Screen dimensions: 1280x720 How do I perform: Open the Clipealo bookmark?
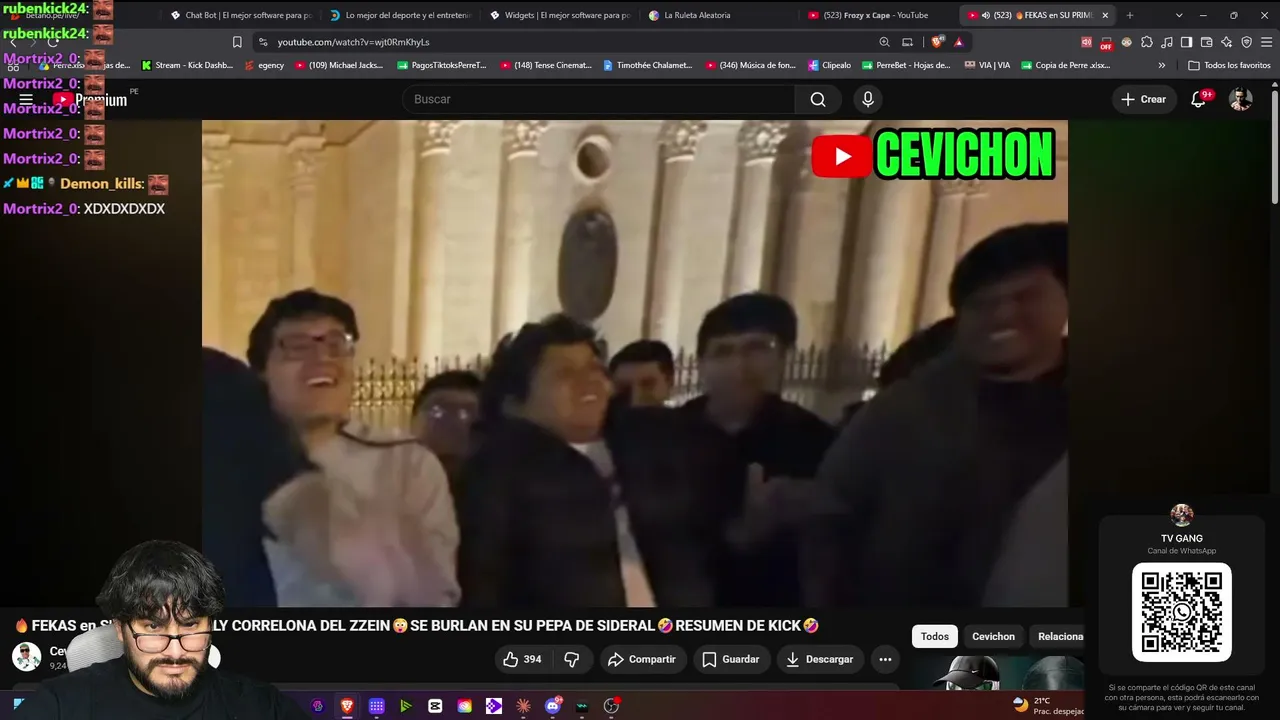point(829,65)
